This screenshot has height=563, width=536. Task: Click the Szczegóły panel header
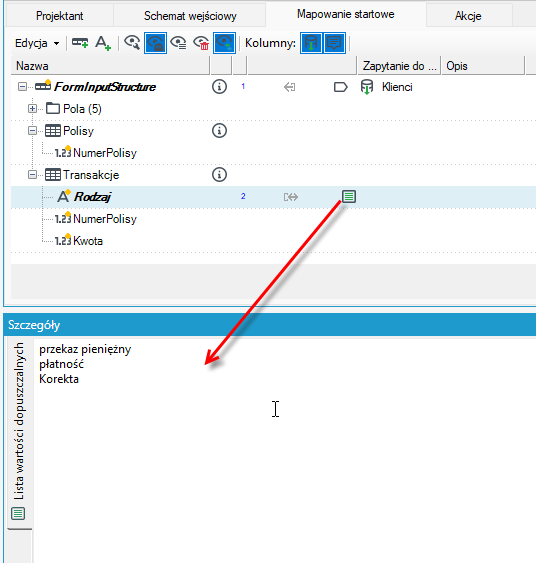(270, 325)
